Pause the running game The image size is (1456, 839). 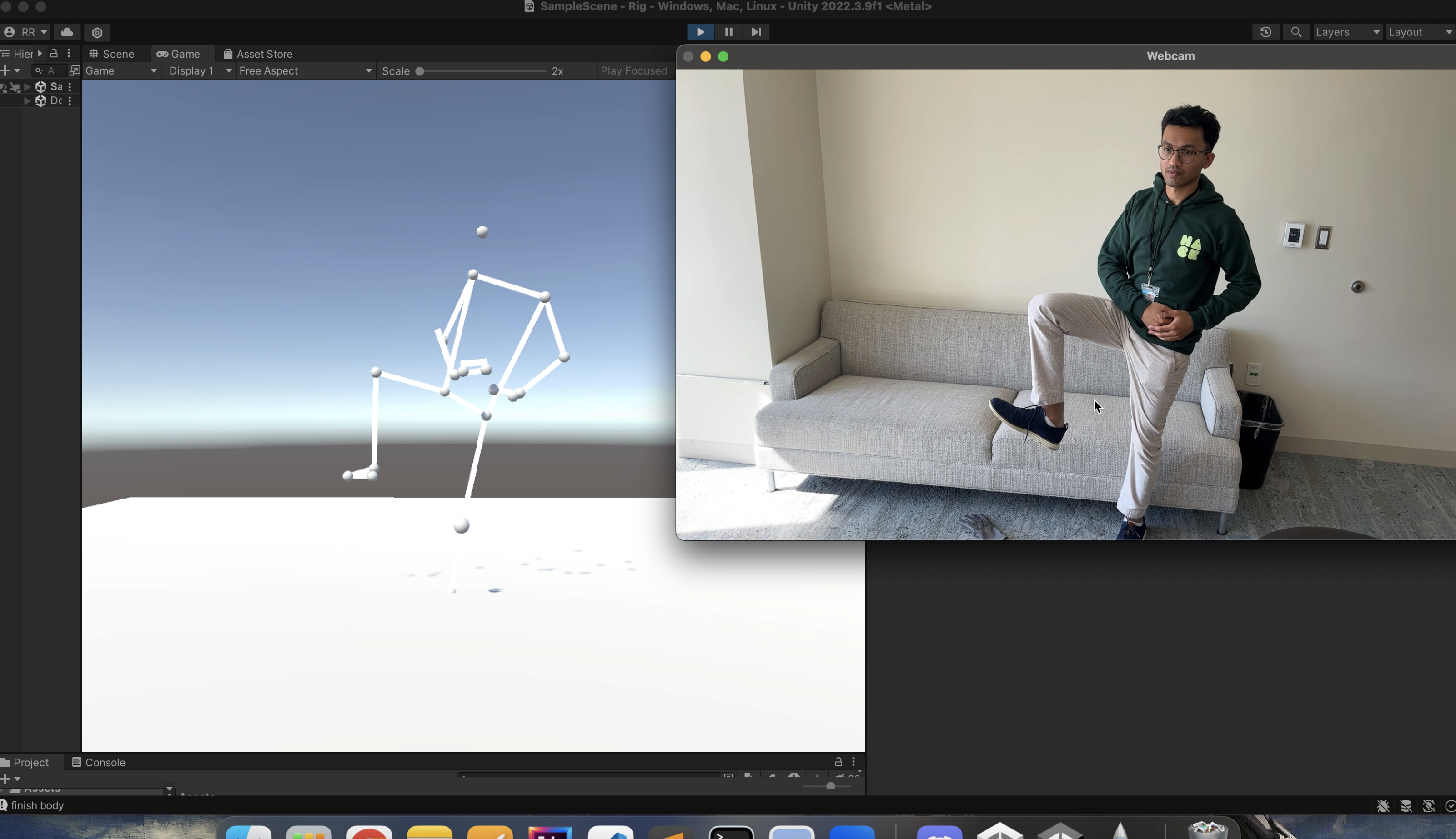coord(728,32)
